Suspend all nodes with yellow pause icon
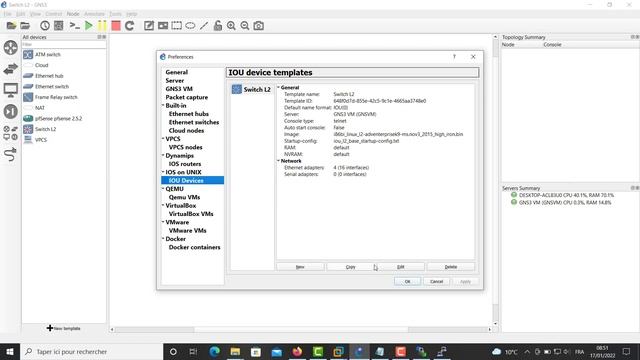Image resolution: width=640 pixels, height=360 pixels. pos(102,26)
